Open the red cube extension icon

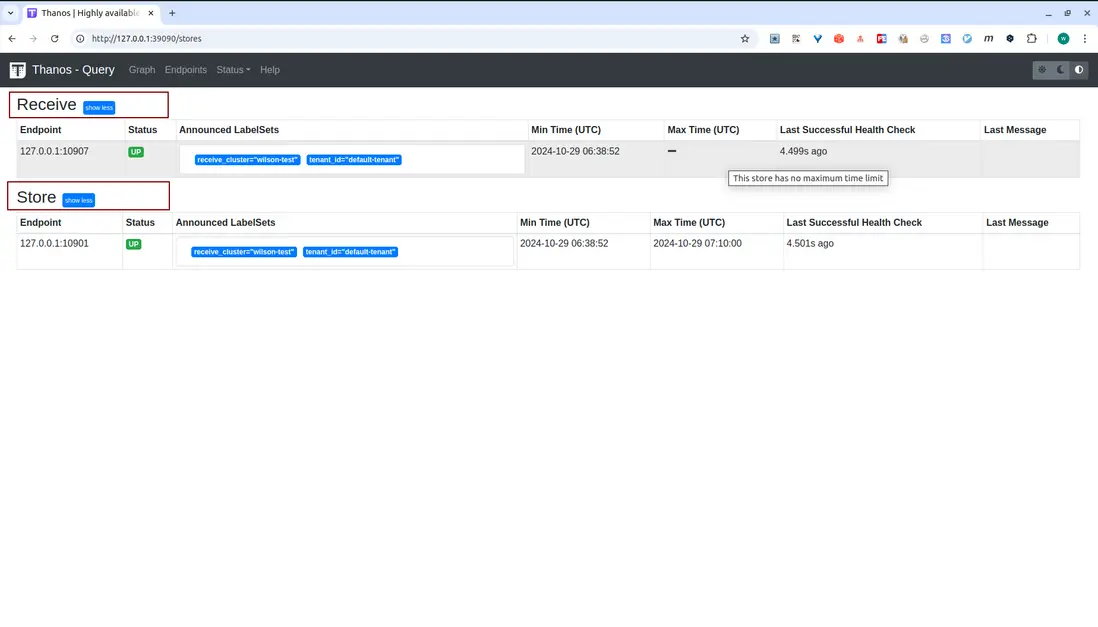point(839,39)
